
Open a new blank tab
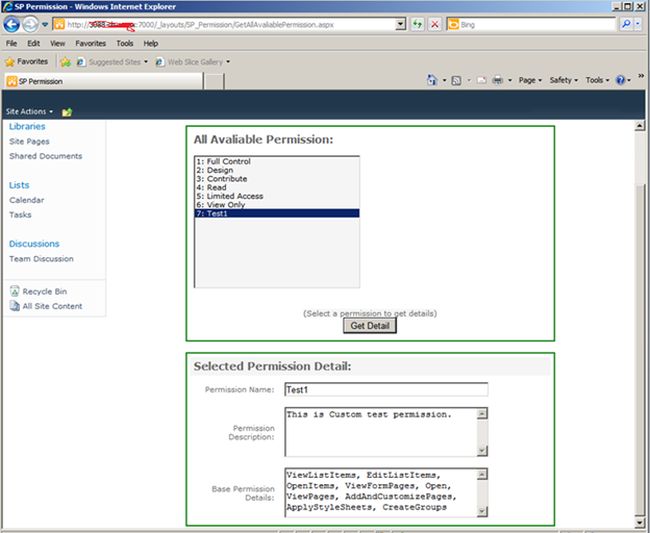tap(214, 81)
